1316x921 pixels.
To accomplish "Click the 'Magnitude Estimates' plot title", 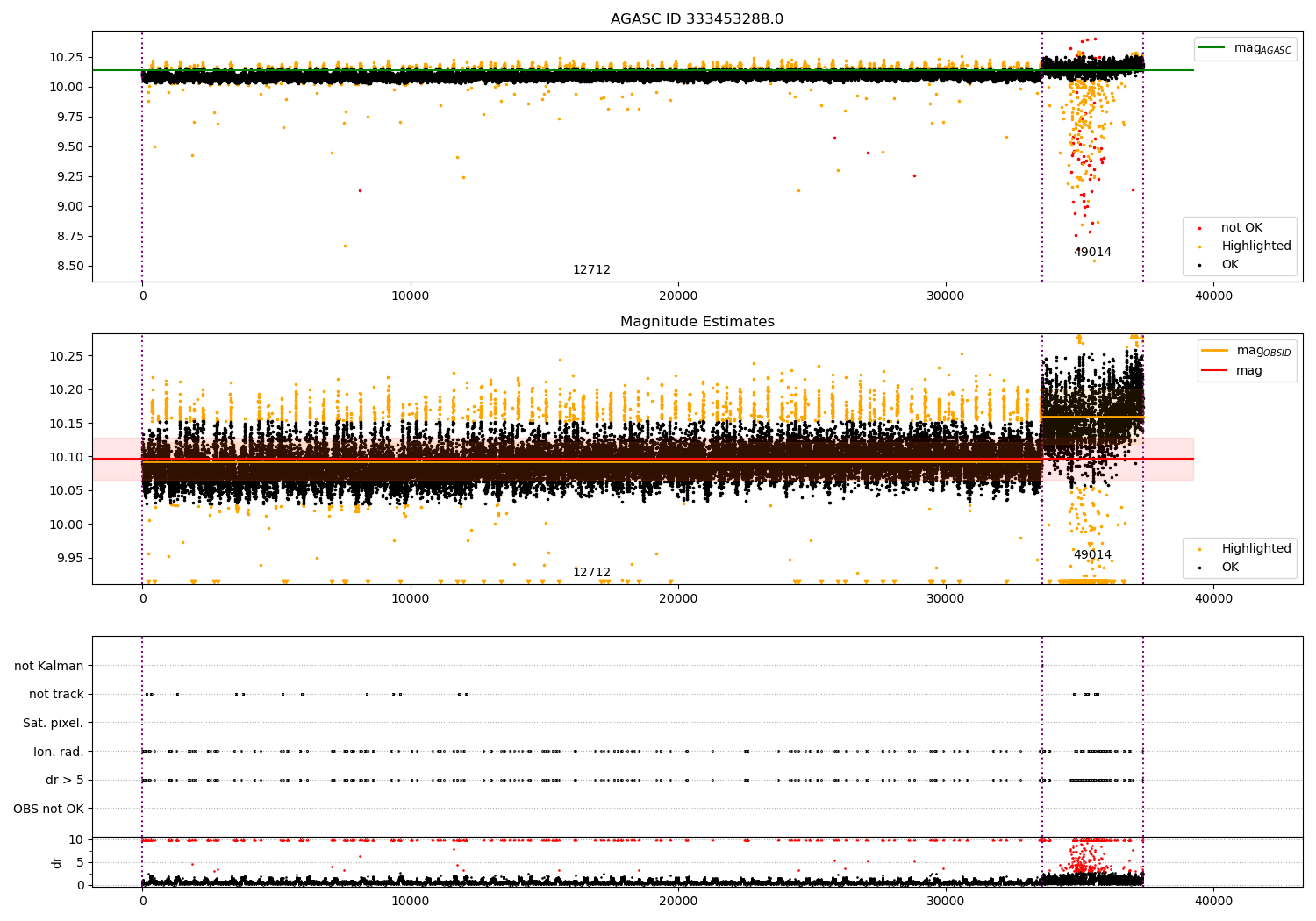I will pos(697,322).
